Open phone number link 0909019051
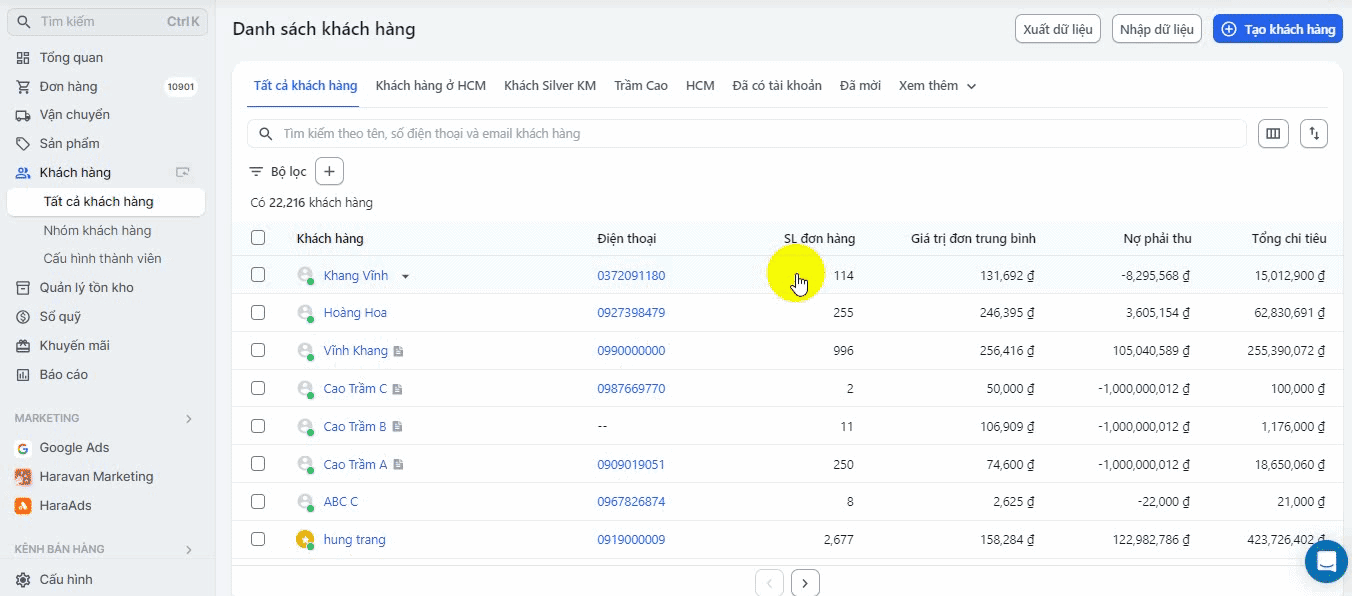Image resolution: width=1352 pixels, height=596 pixels. 631,465
